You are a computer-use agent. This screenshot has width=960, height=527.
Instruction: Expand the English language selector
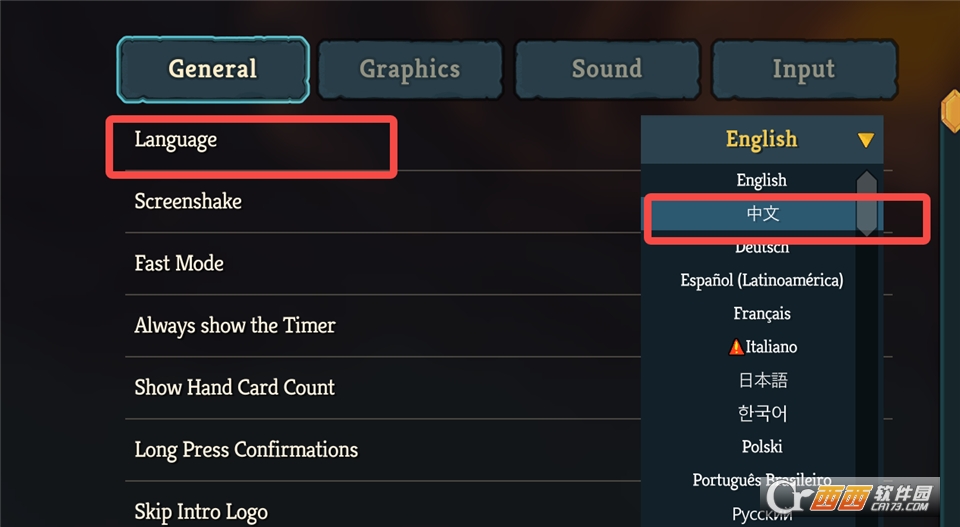point(760,140)
